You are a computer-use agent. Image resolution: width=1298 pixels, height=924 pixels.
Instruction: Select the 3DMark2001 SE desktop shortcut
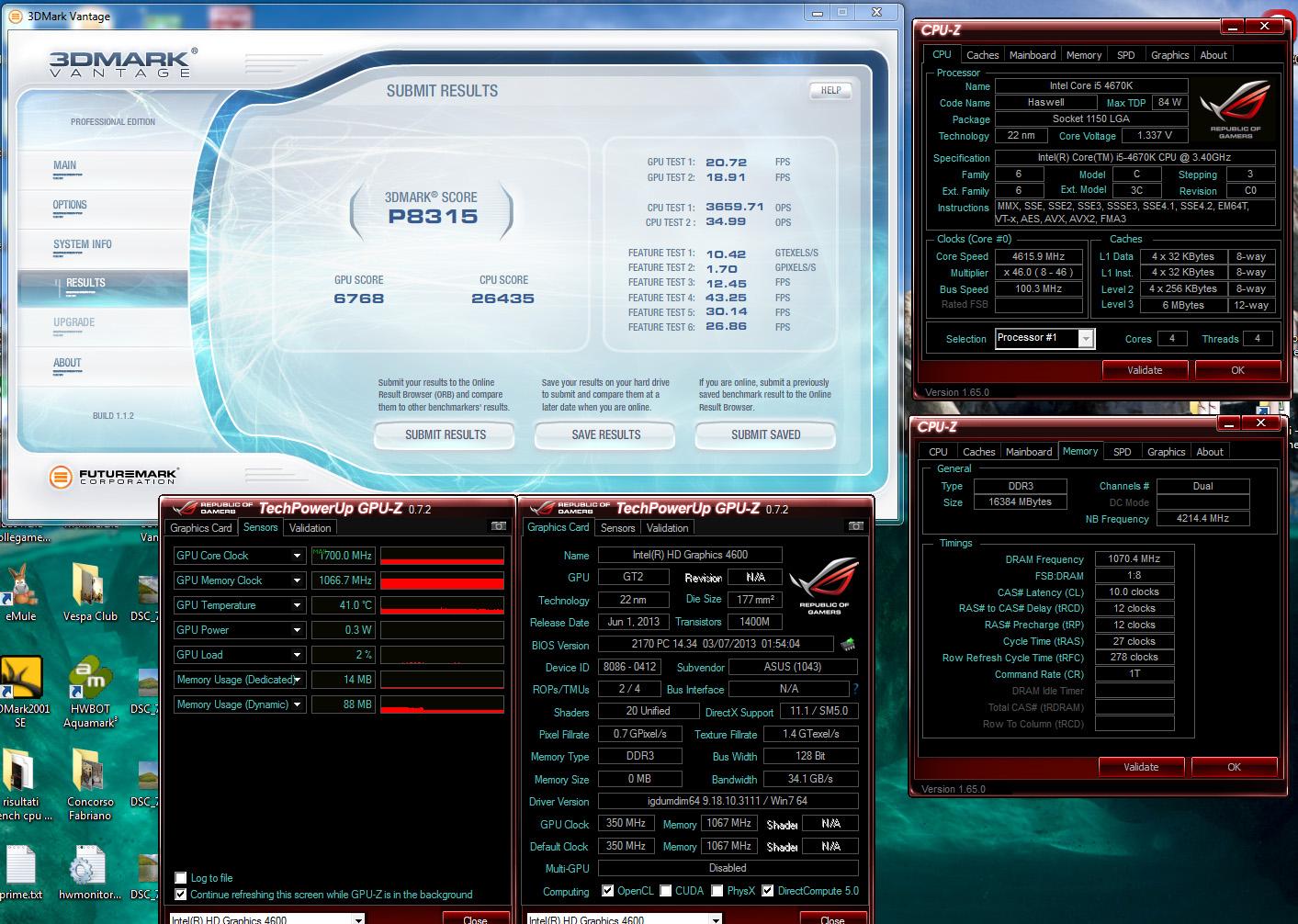[x=23, y=693]
